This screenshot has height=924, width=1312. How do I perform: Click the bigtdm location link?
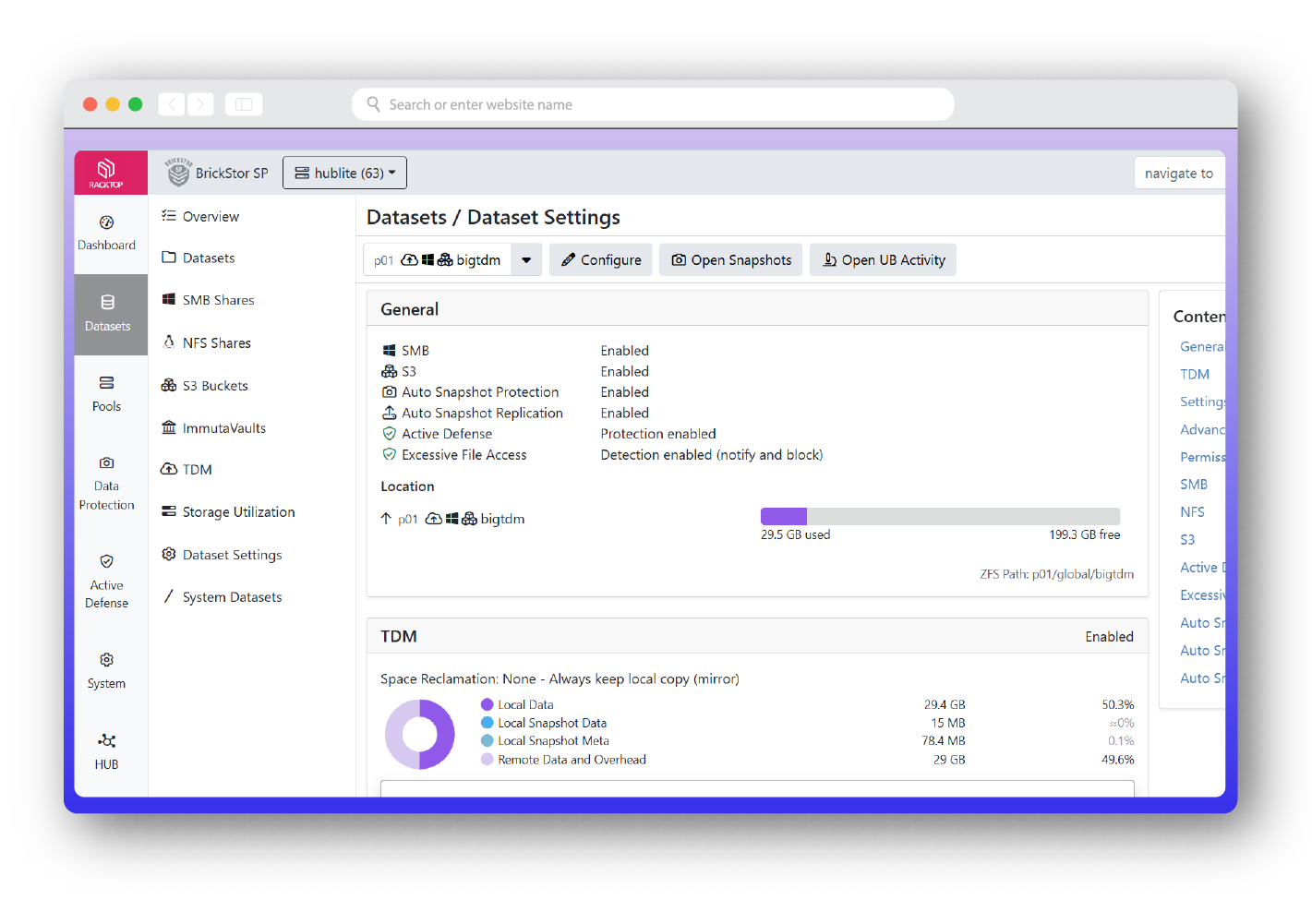[x=502, y=519]
